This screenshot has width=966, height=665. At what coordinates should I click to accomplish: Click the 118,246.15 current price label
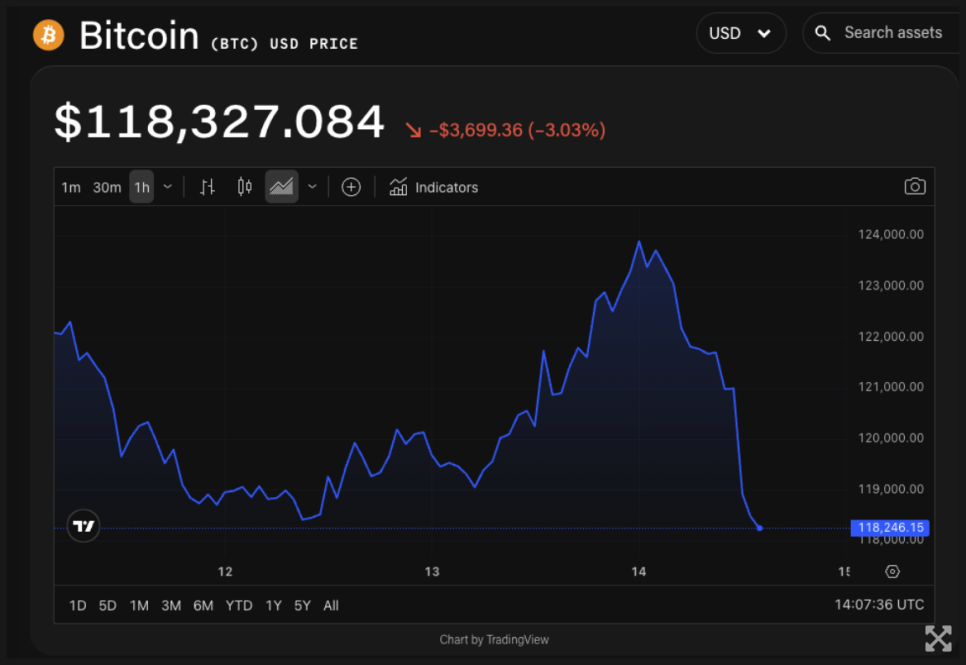pyautogui.click(x=890, y=528)
